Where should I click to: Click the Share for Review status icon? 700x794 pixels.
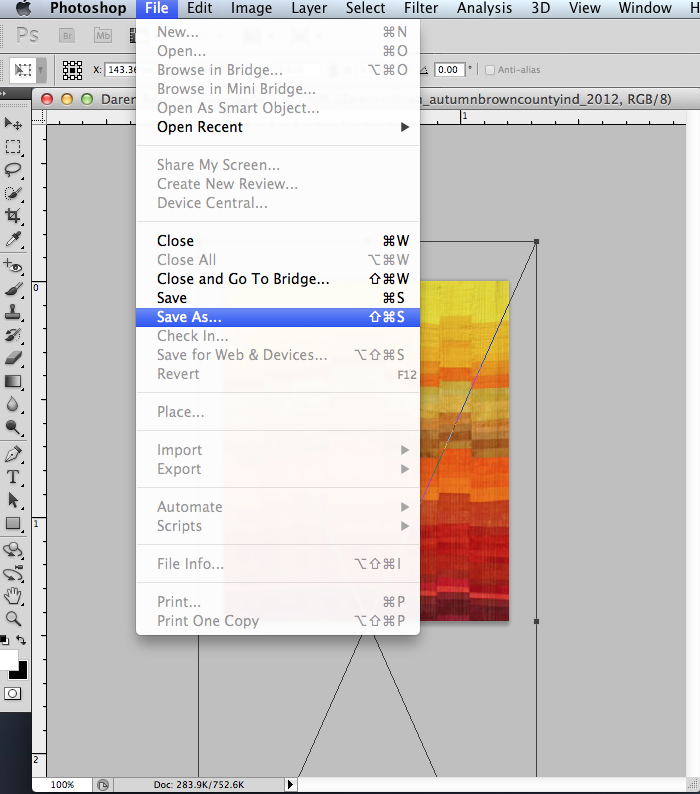[x=103, y=785]
